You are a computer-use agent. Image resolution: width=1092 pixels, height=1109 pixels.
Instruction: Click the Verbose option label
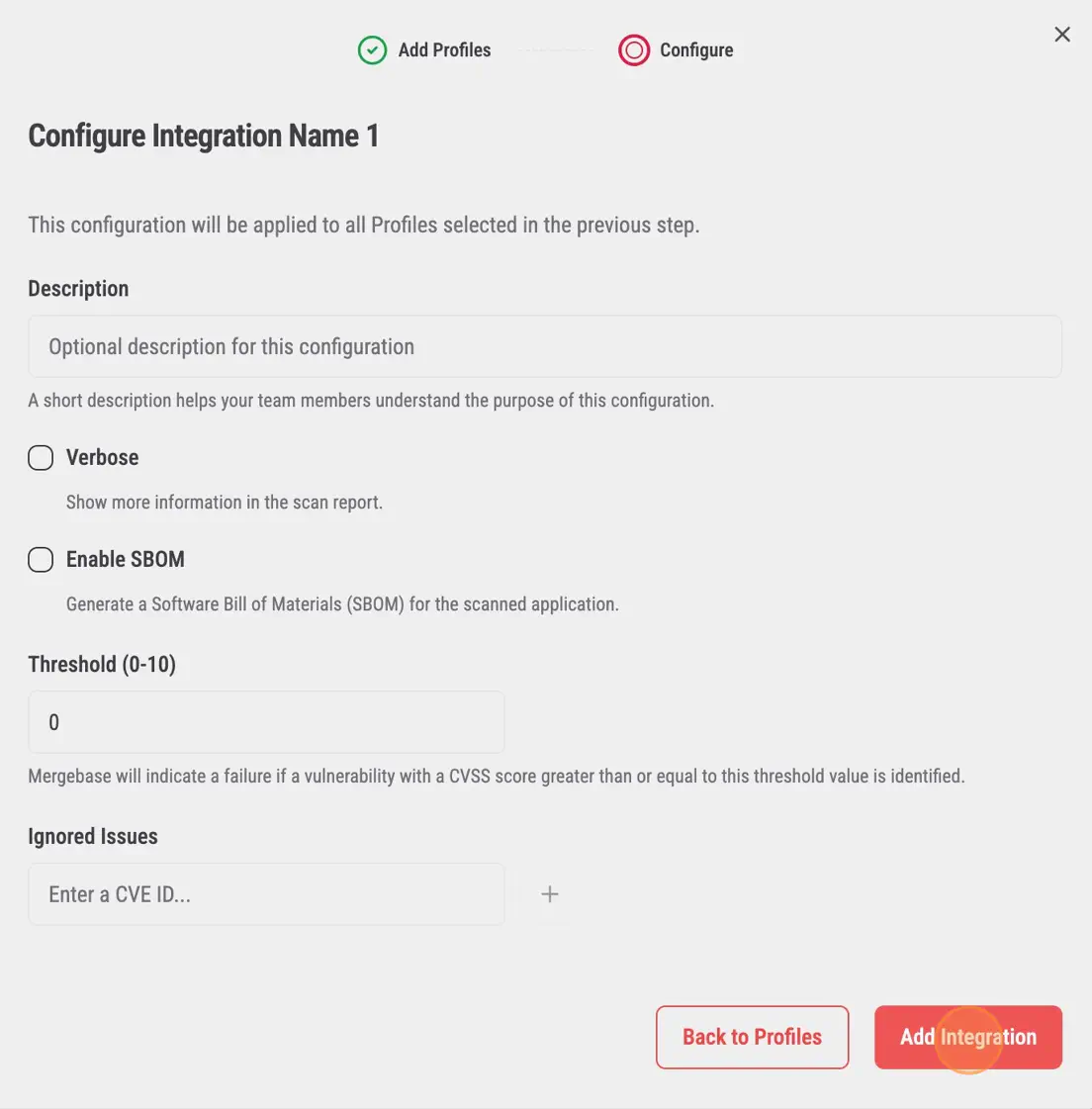(x=102, y=458)
